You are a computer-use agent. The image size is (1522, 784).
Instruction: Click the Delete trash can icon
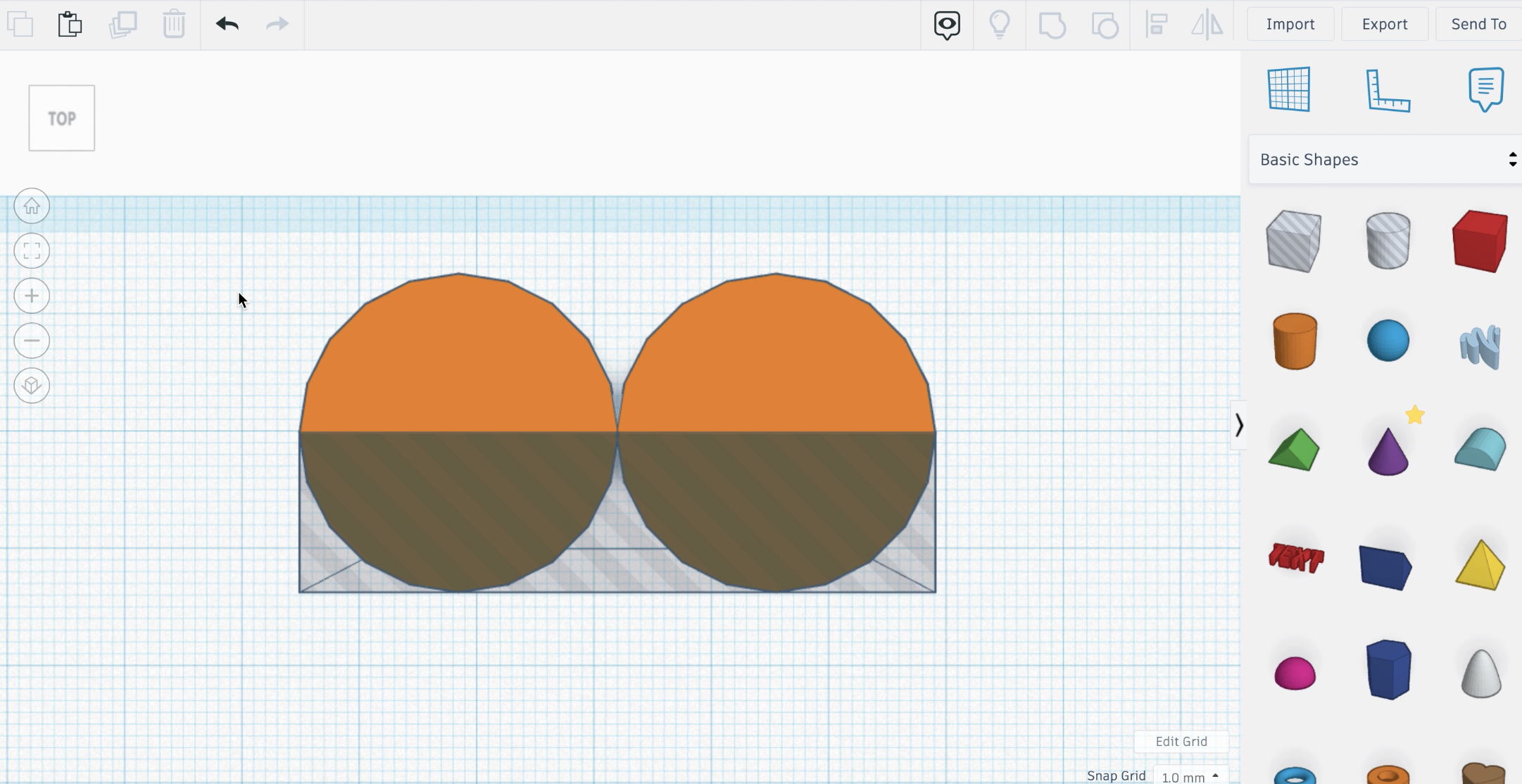[174, 24]
